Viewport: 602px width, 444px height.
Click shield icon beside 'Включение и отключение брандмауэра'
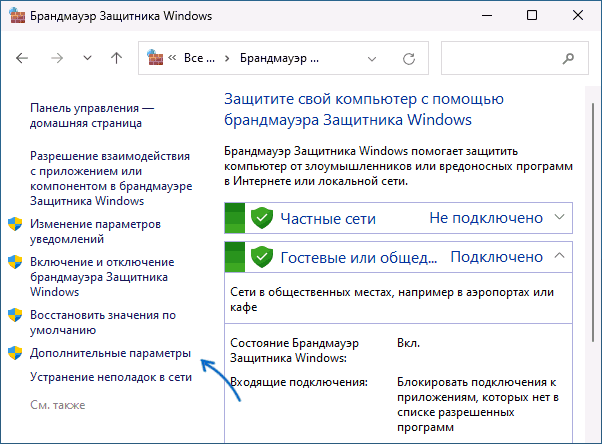point(15,262)
